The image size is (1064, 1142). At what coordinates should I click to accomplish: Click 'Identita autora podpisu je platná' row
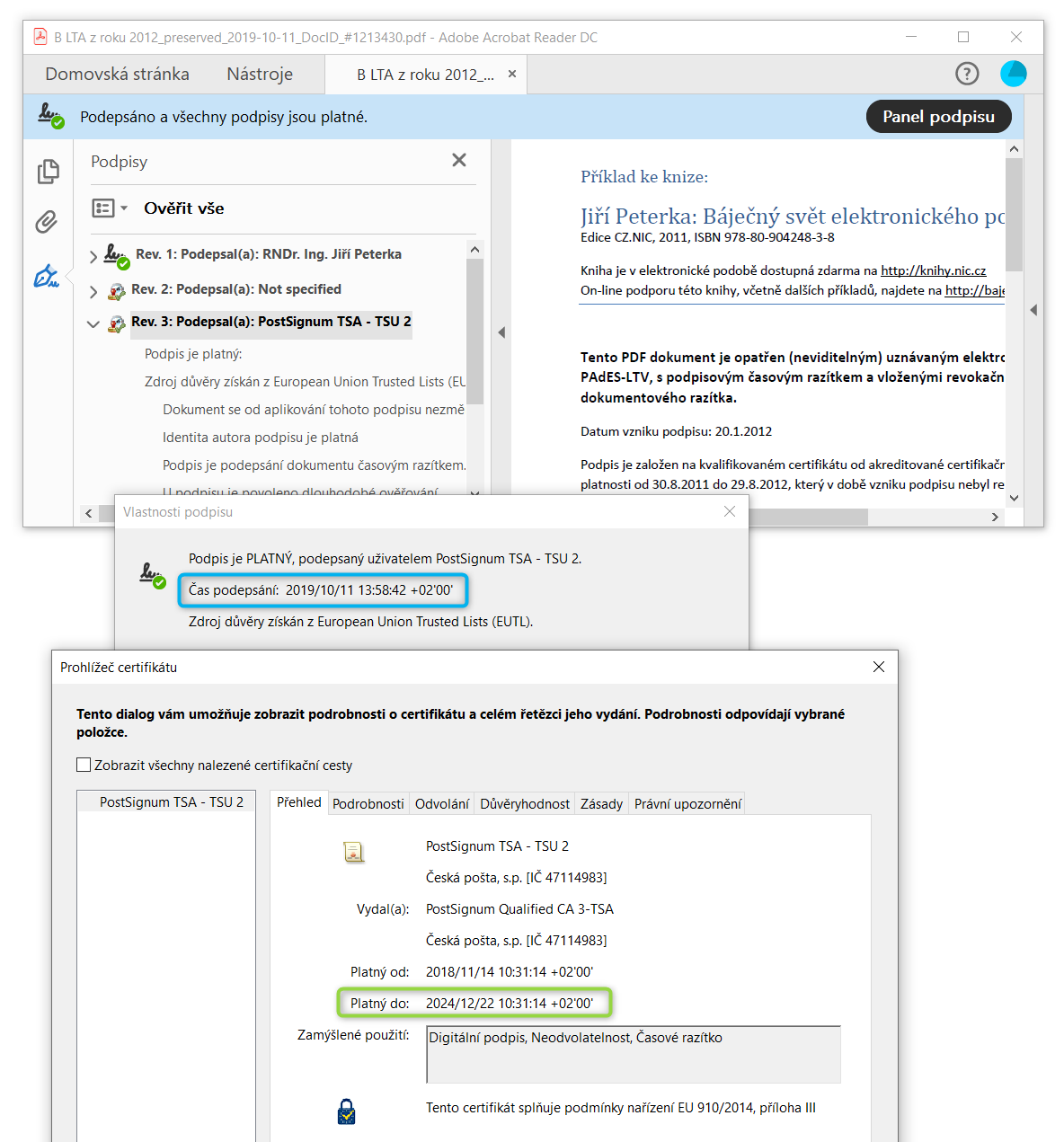261,438
